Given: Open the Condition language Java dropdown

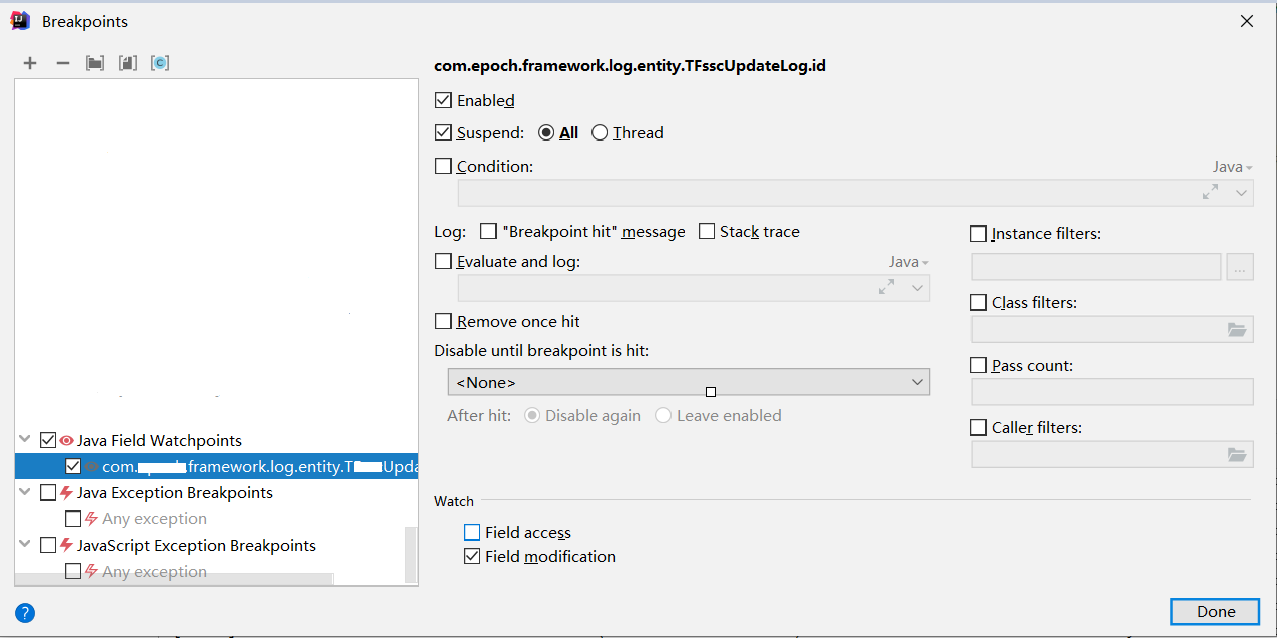Looking at the screenshot, I should (x=1232, y=167).
